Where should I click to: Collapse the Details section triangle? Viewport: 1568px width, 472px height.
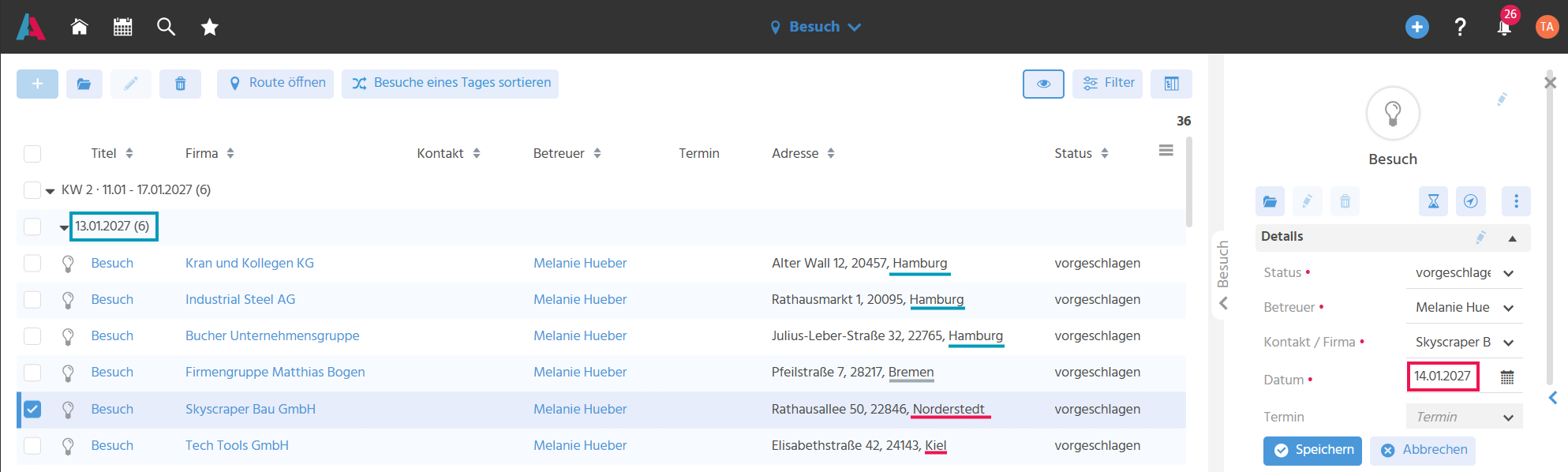(x=1512, y=238)
